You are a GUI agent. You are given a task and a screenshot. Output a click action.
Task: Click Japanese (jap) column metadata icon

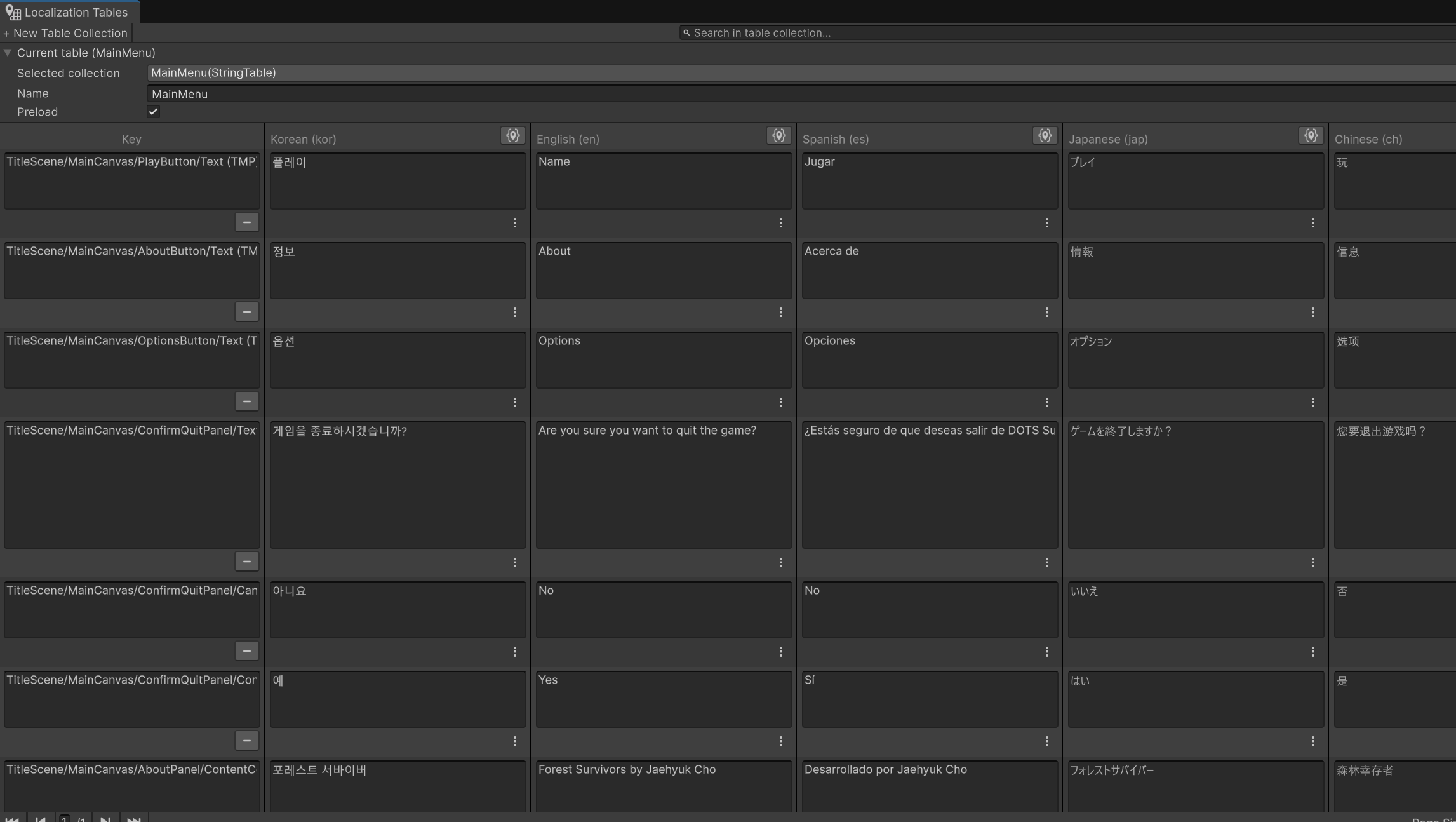click(x=1311, y=135)
